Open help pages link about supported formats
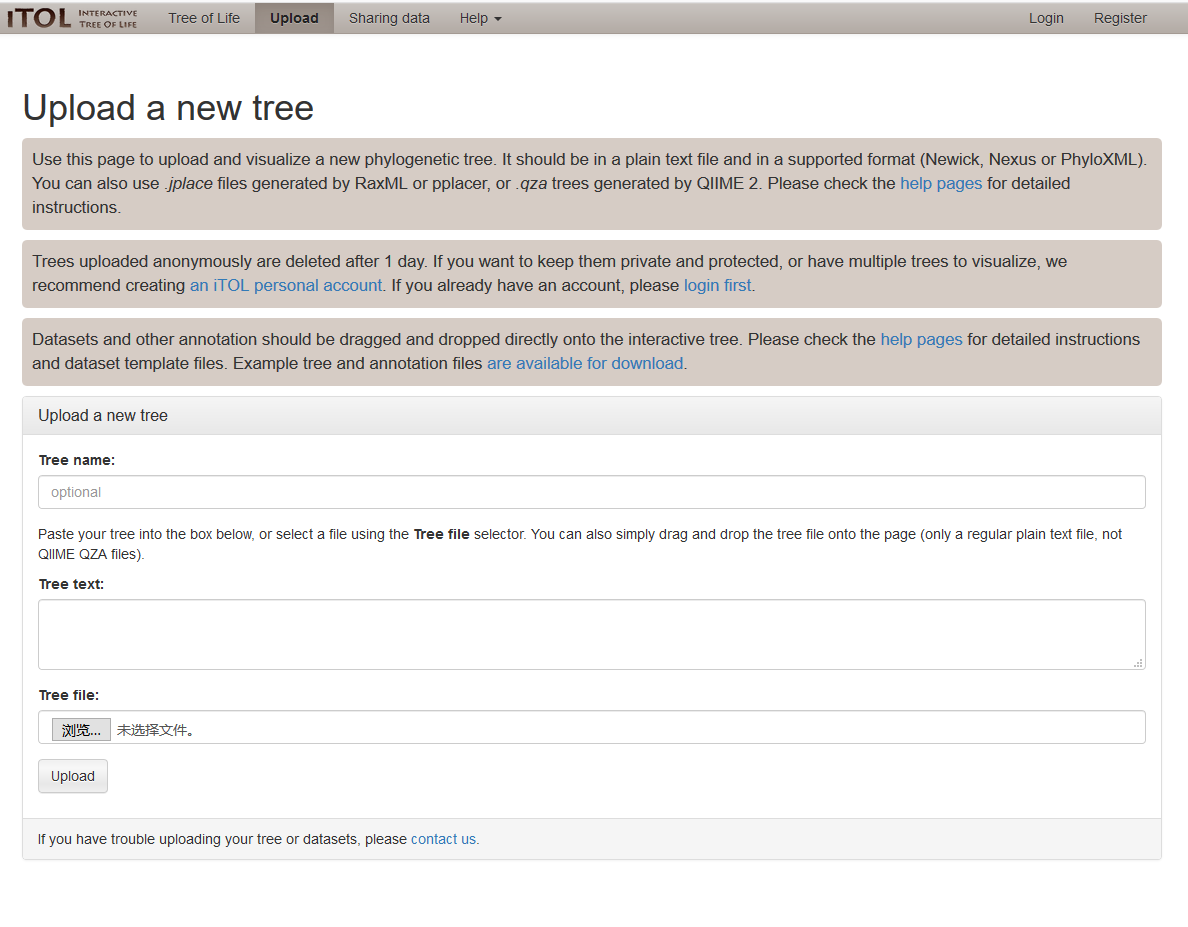 pos(940,184)
